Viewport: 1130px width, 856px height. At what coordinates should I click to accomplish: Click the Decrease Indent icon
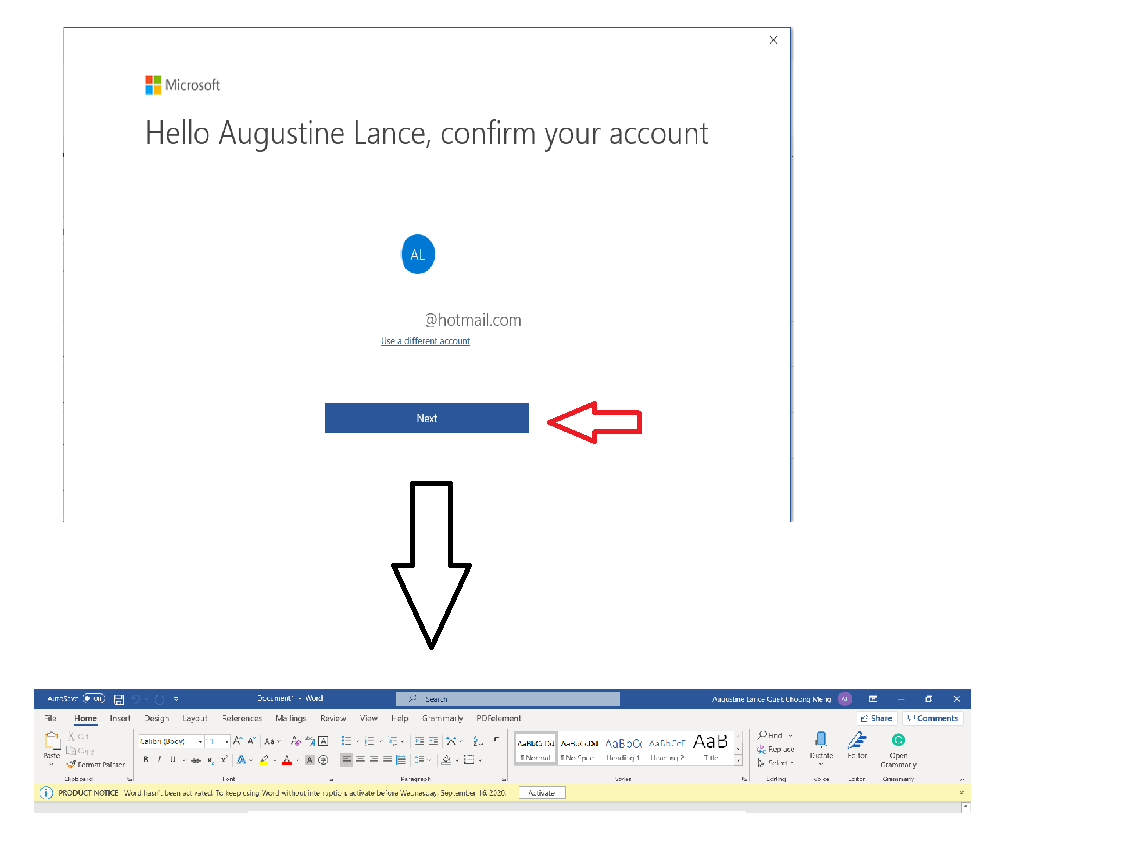click(419, 741)
